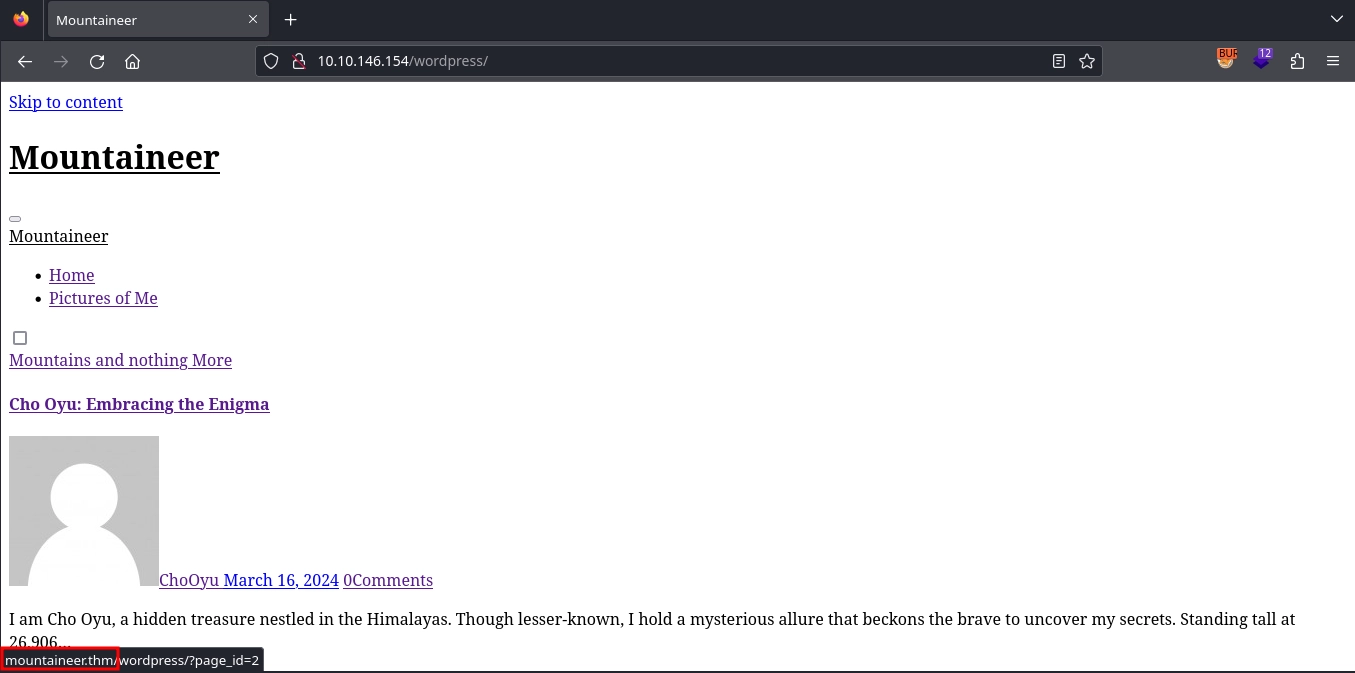
Task: Toggle reader view in the address bar
Action: click(1059, 62)
